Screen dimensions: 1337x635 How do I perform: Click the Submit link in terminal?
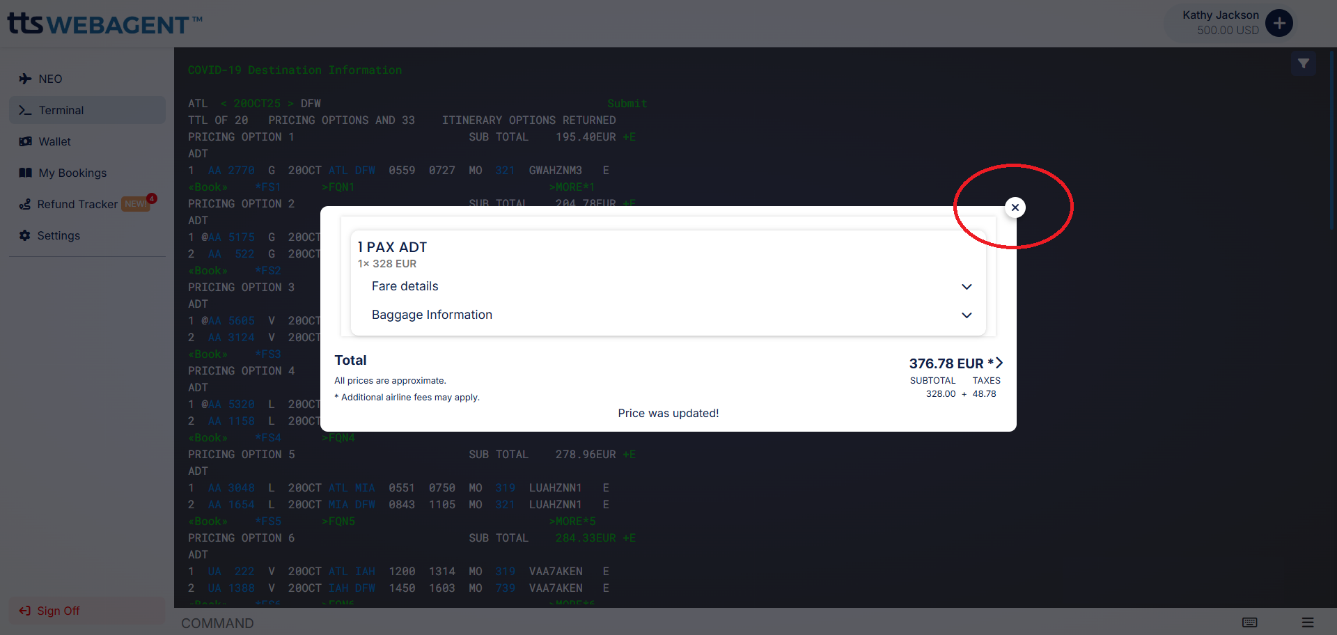pos(627,103)
